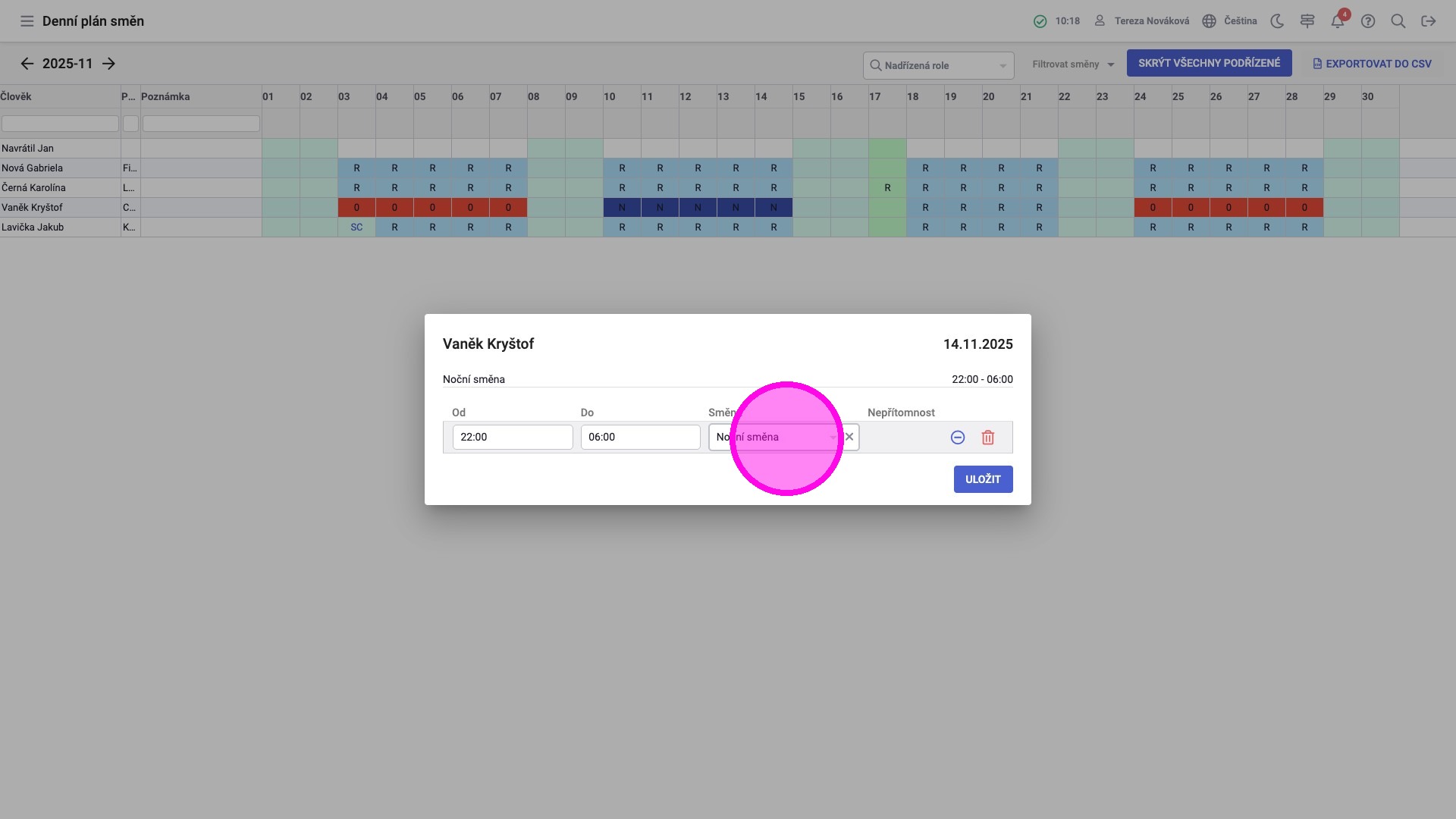Screen dimensions: 1456x819
Task: Click the Od time field 22:00
Action: click(x=512, y=437)
